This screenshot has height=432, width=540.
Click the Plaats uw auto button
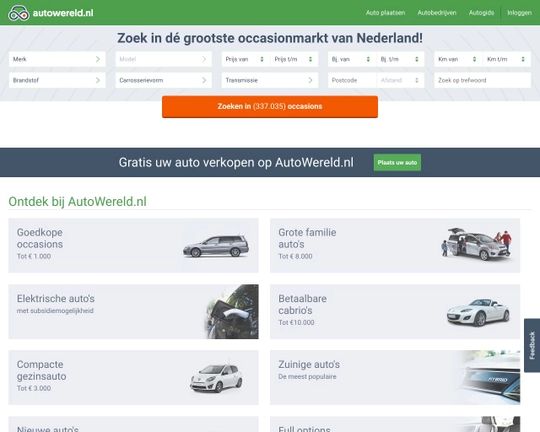coord(397,162)
